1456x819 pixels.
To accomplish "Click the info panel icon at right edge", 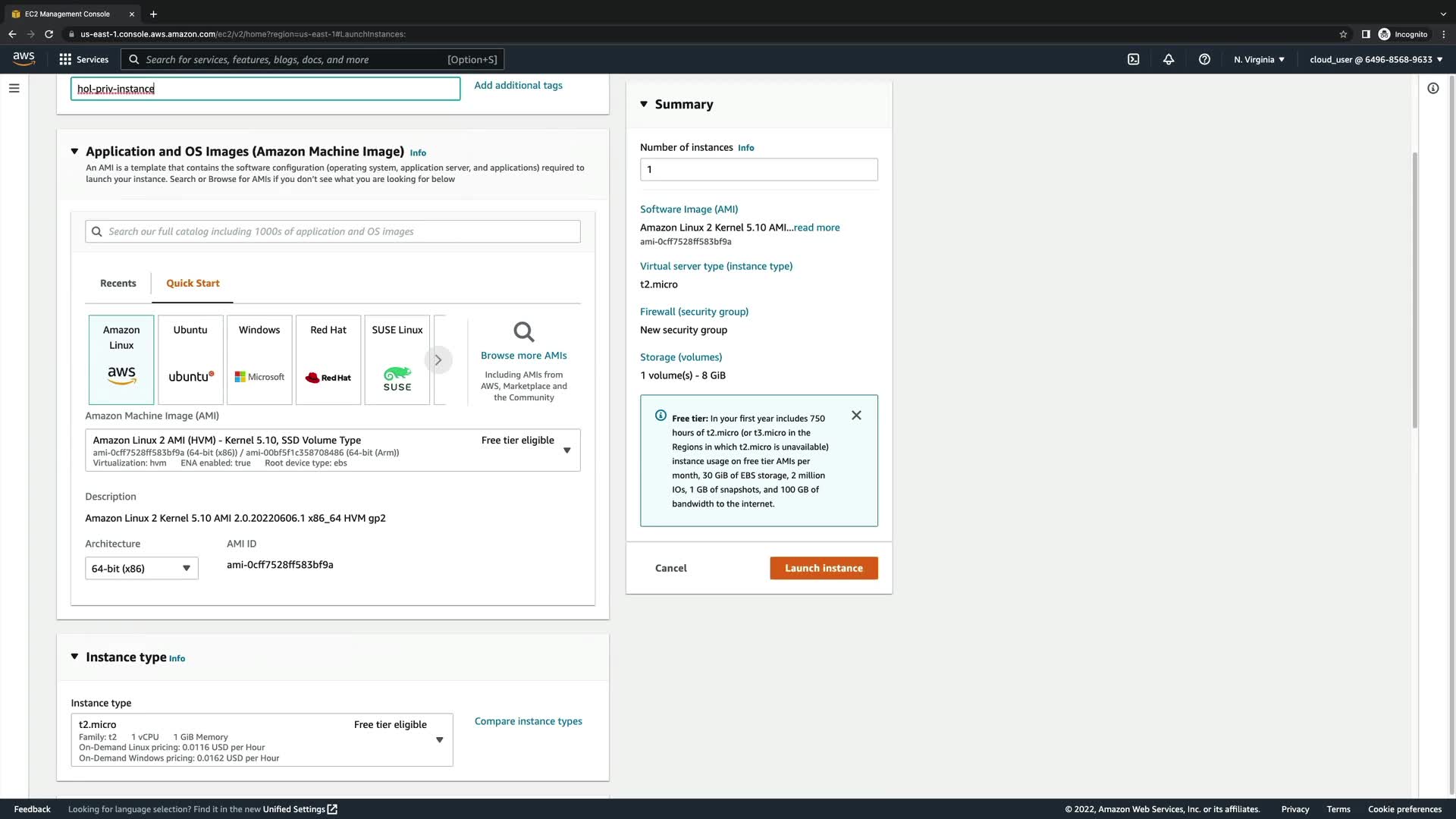I will click(1432, 88).
